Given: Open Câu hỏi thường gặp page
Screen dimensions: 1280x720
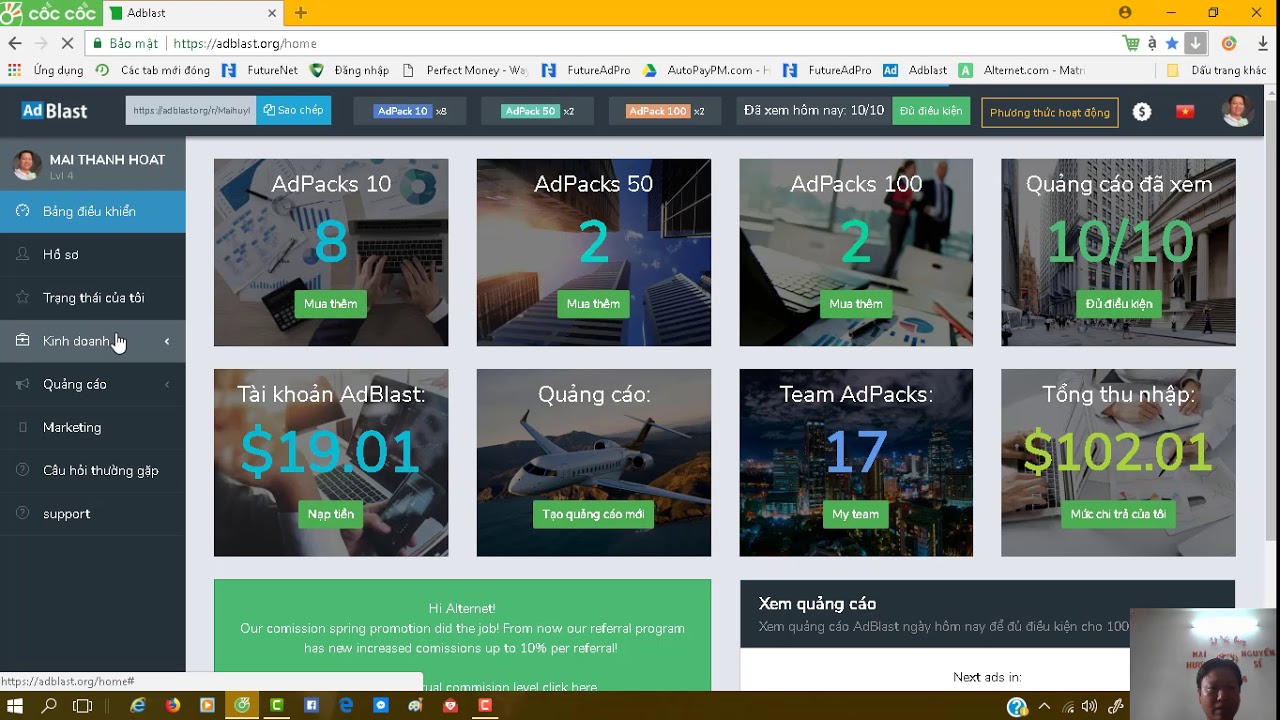Looking at the screenshot, I should pyautogui.click(x=92, y=470).
